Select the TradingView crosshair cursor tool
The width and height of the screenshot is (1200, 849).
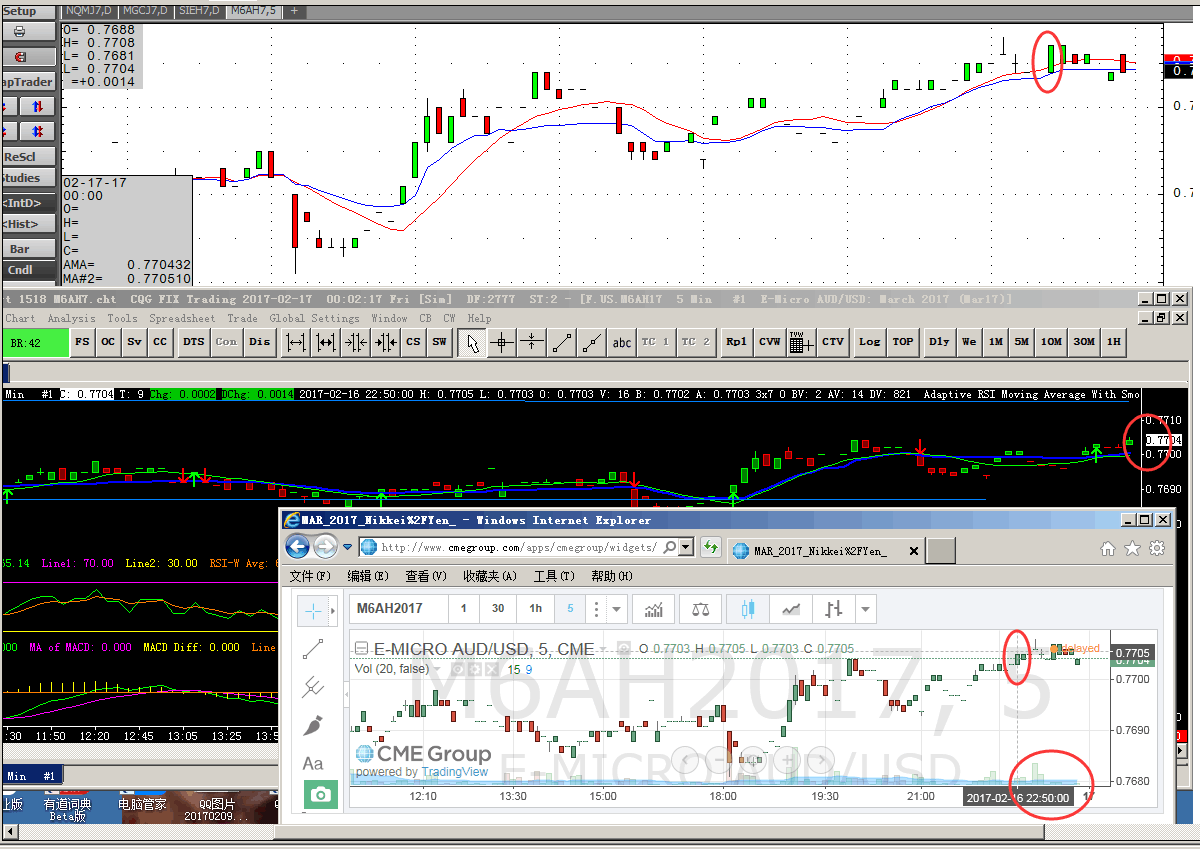(313, 609)
